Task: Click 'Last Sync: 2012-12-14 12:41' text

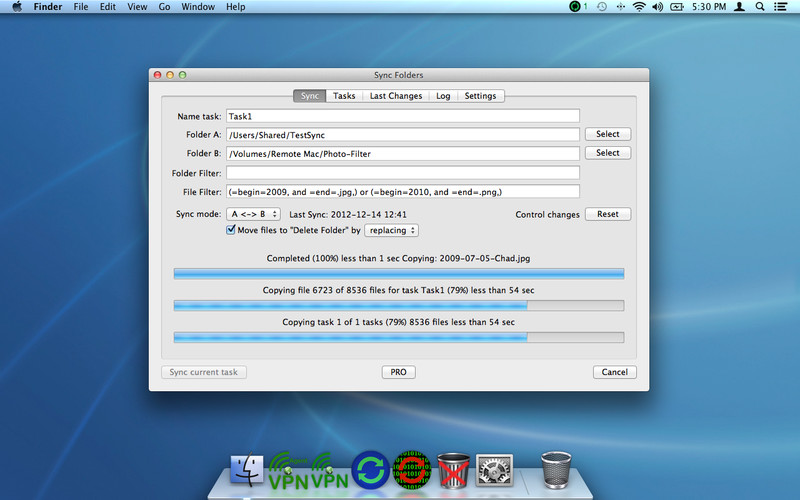Action: [x=348, y=215]
